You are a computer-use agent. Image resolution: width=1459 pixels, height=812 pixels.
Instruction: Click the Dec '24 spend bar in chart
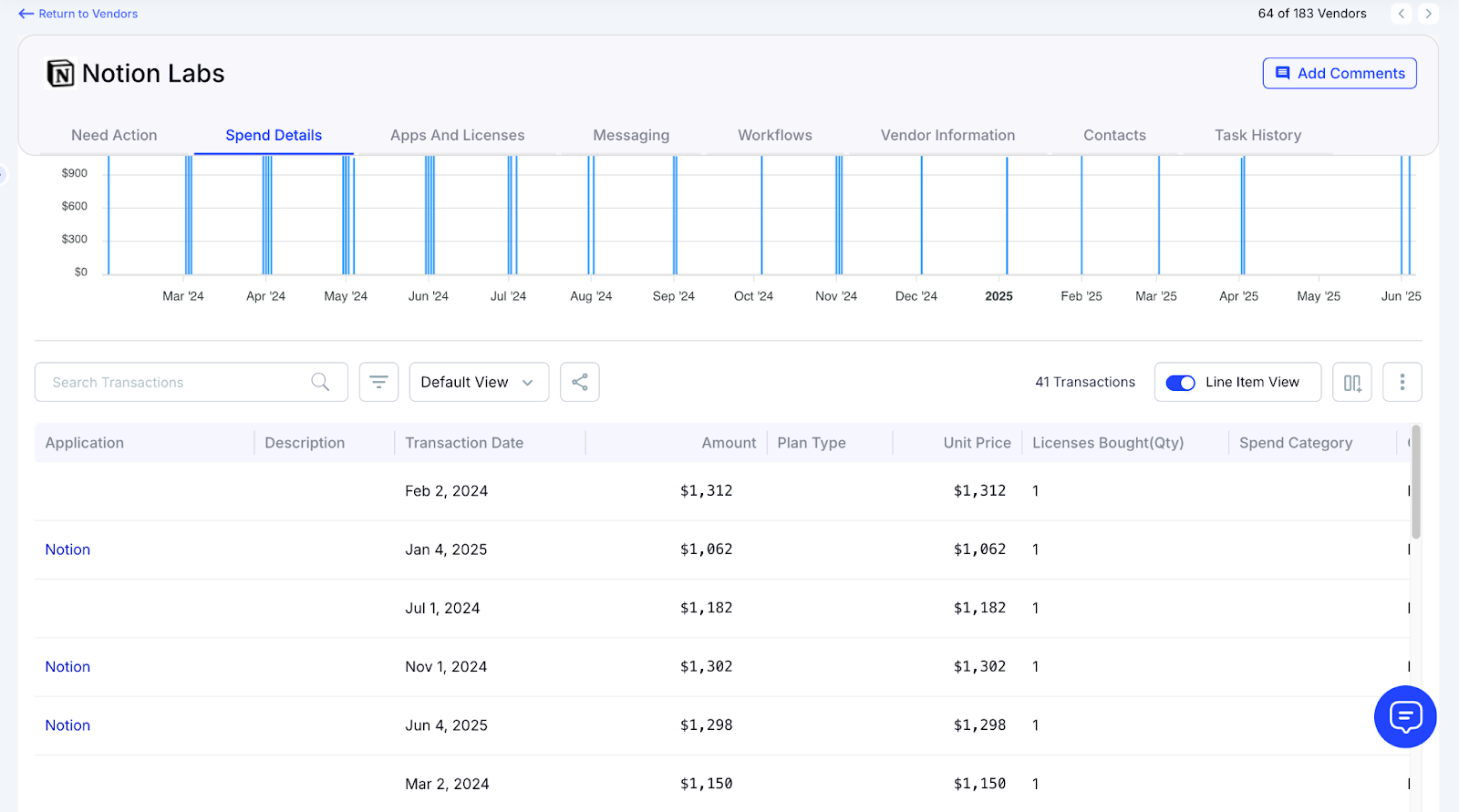(921, 215)
